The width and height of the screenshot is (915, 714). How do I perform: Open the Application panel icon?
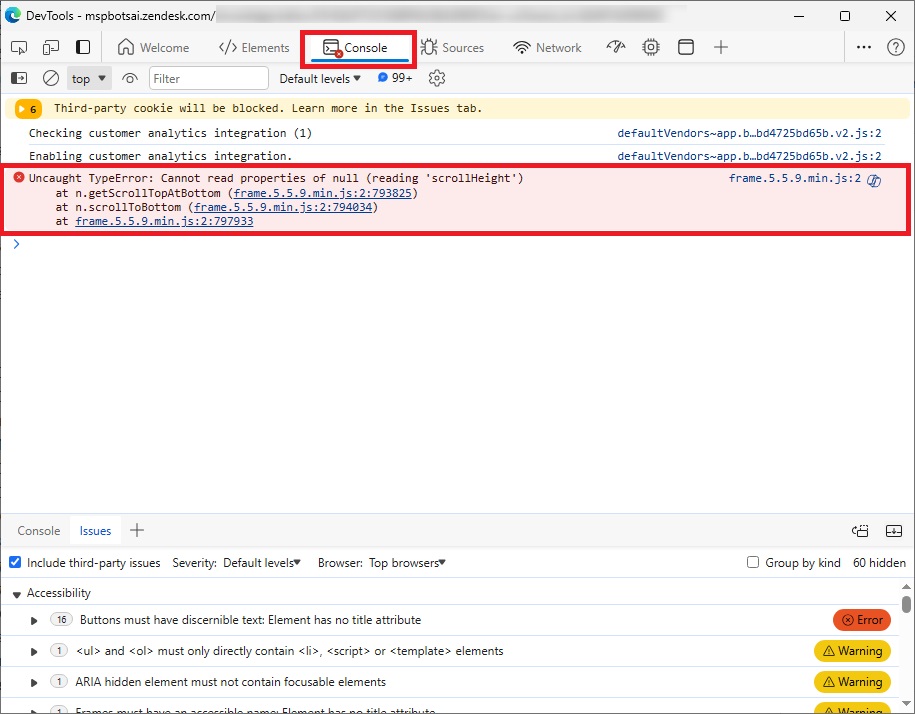[687, 47]
